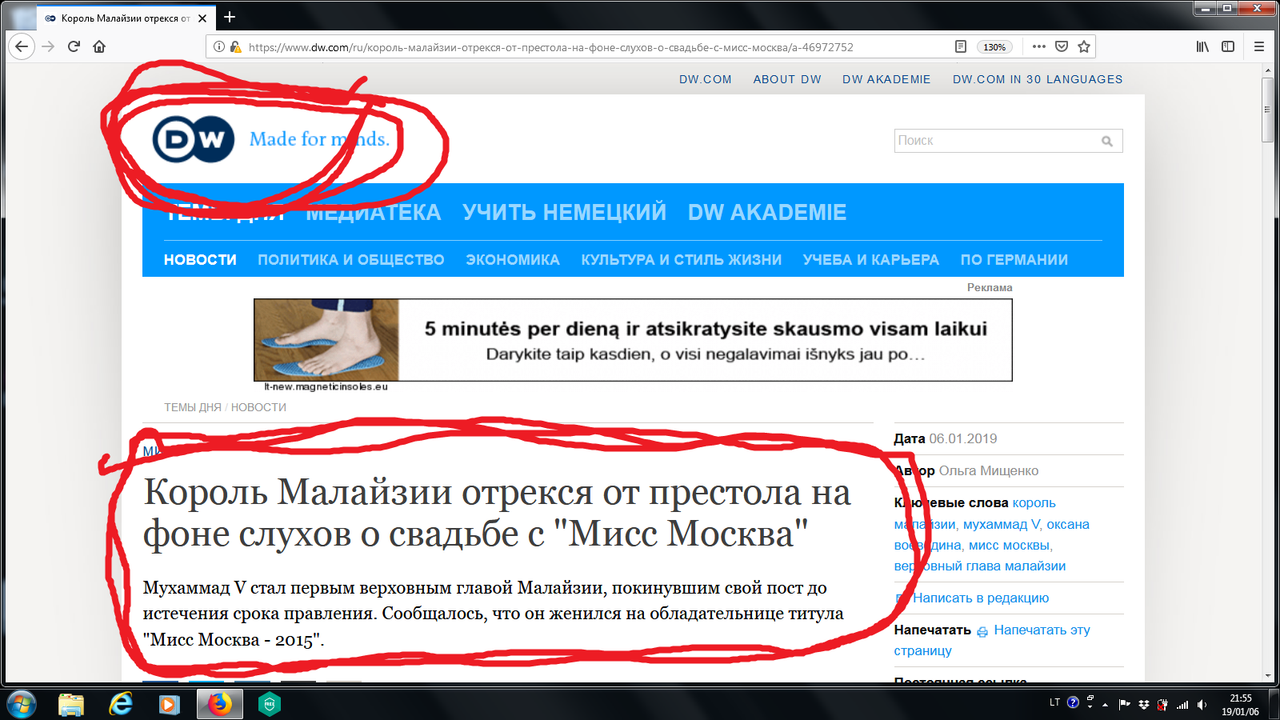Screen dimensions: 1280x720
Task: Toggle the Firefox sidebars icon
Action: point(1228,47)
